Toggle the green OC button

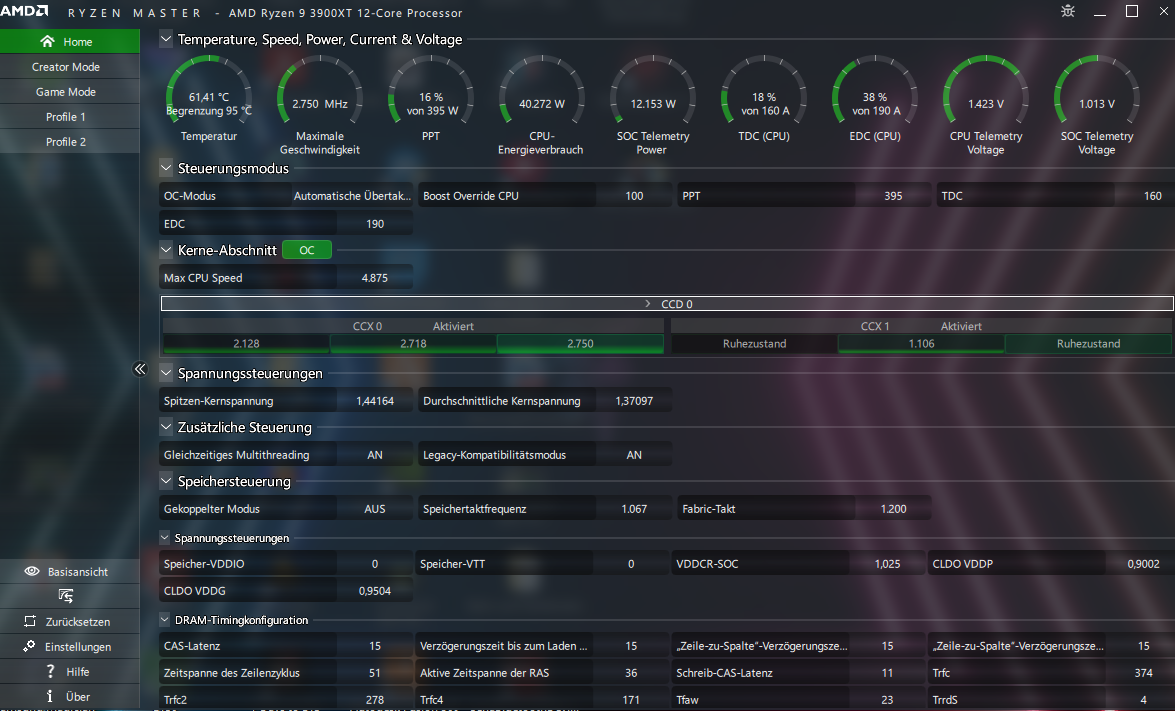[x=306, y=249]
